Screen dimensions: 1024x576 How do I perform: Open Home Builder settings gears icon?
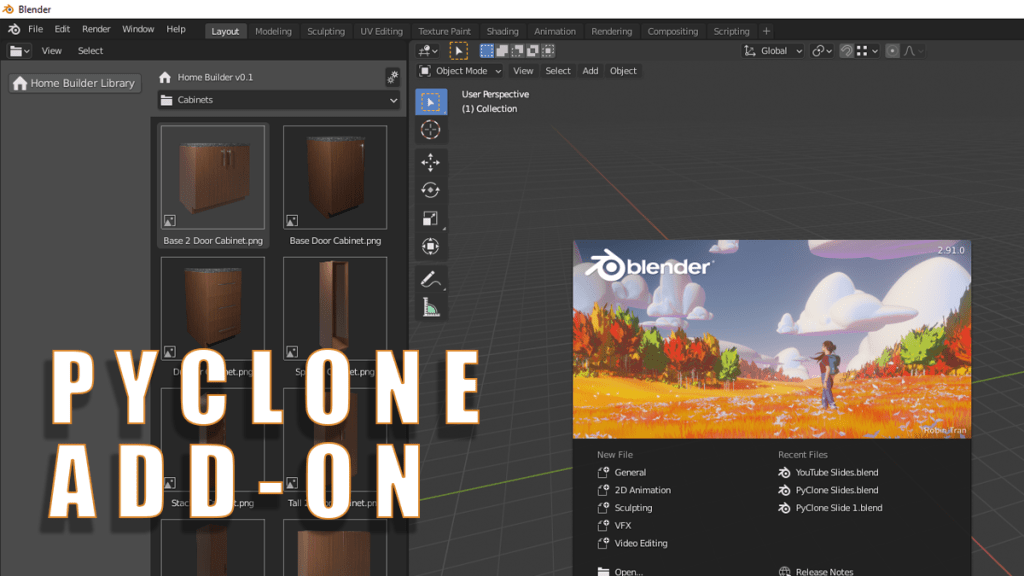[x=392, y=77]
